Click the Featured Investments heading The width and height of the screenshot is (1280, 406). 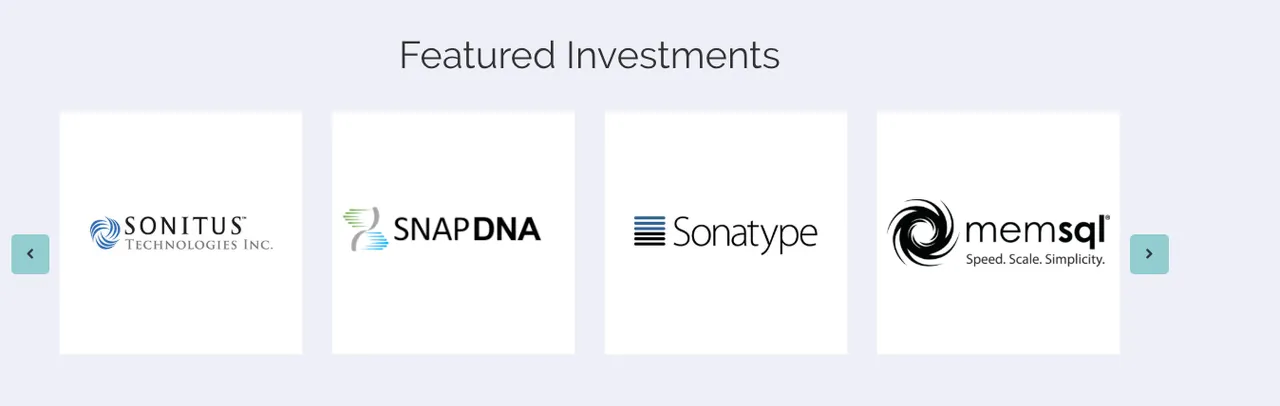pyautogui.click(x=590, y=54)
